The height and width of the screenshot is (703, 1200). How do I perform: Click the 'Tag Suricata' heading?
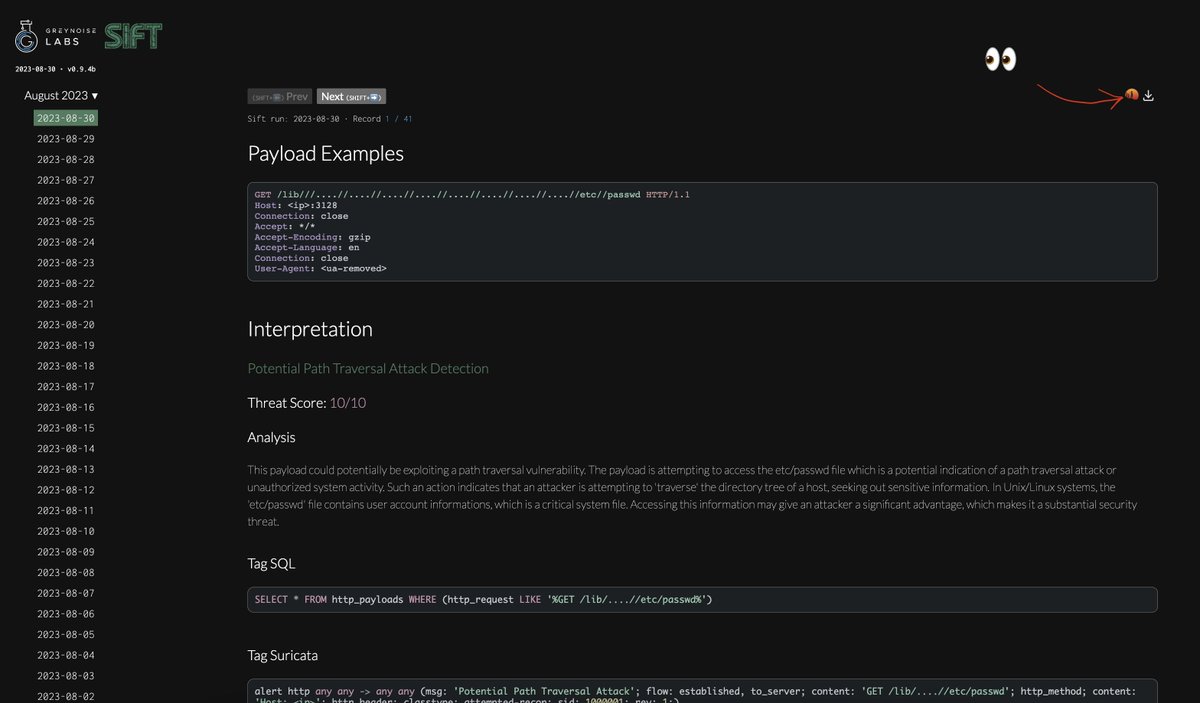pos(283,656)
